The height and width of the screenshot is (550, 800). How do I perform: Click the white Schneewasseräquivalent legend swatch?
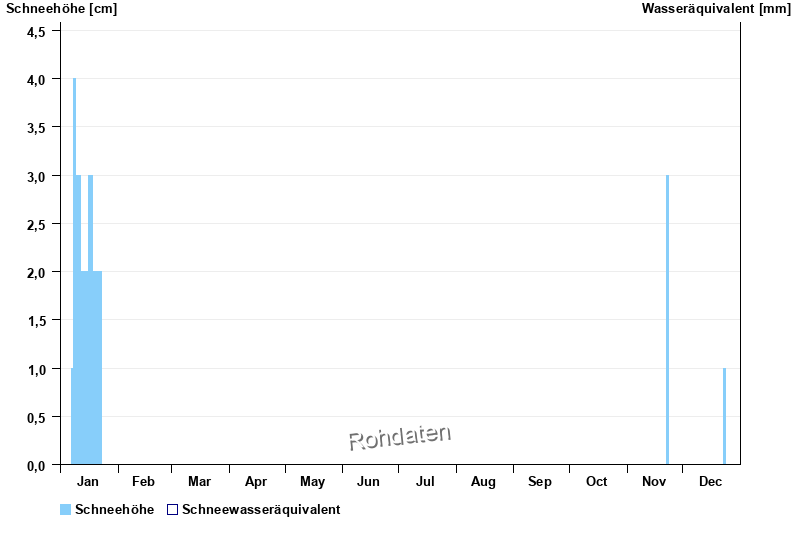[x=172, y=510]
